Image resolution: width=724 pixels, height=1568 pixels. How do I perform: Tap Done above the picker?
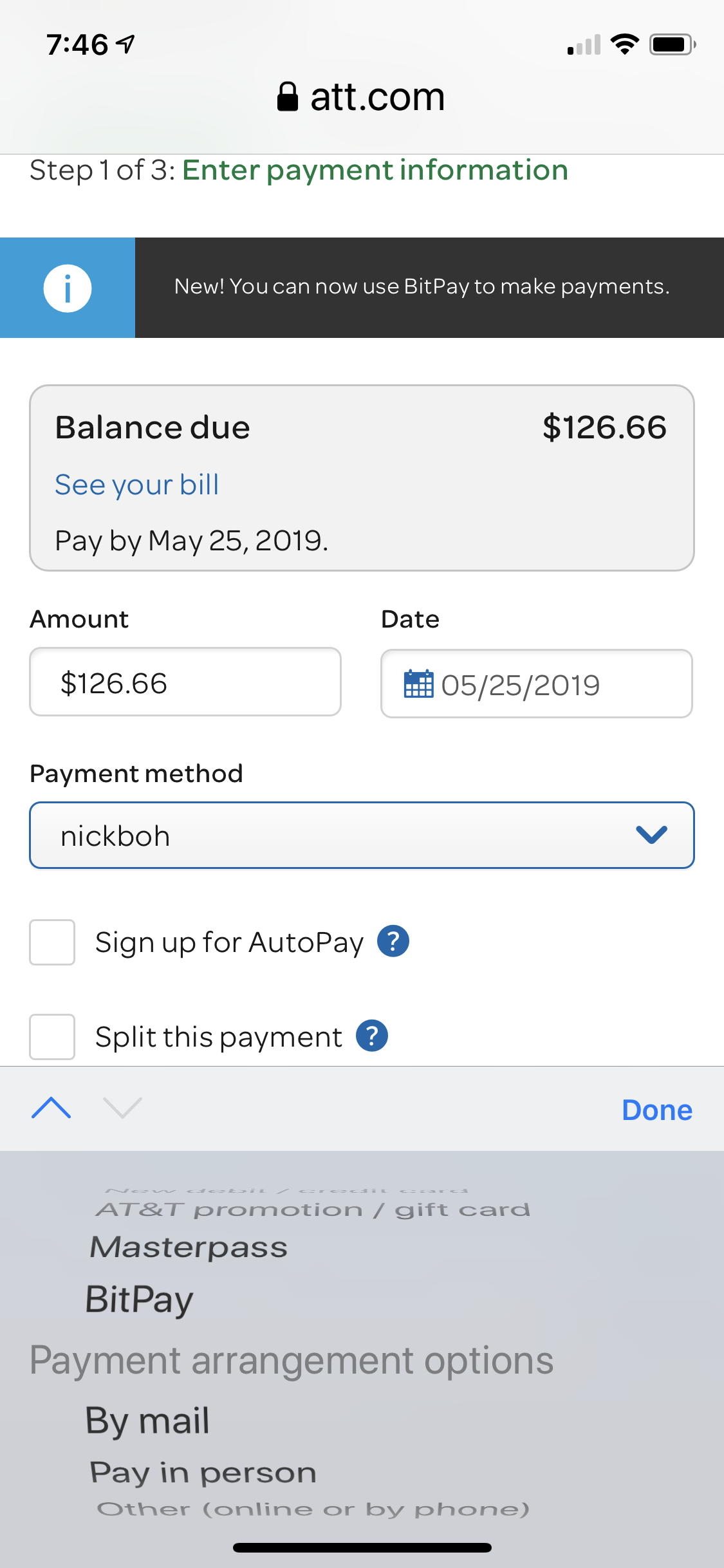[x=657, y=1110]
